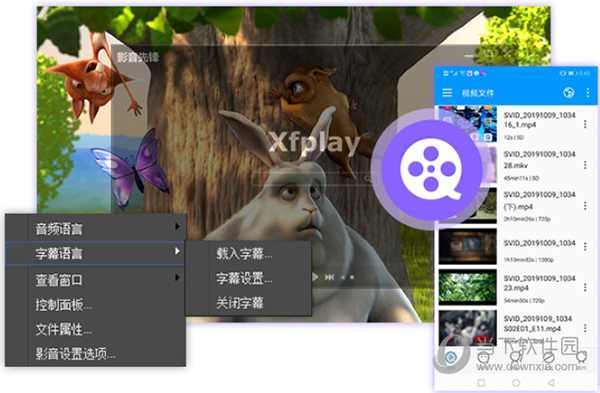Click the 2h10min26s | 720p duration label

(527, 219)
